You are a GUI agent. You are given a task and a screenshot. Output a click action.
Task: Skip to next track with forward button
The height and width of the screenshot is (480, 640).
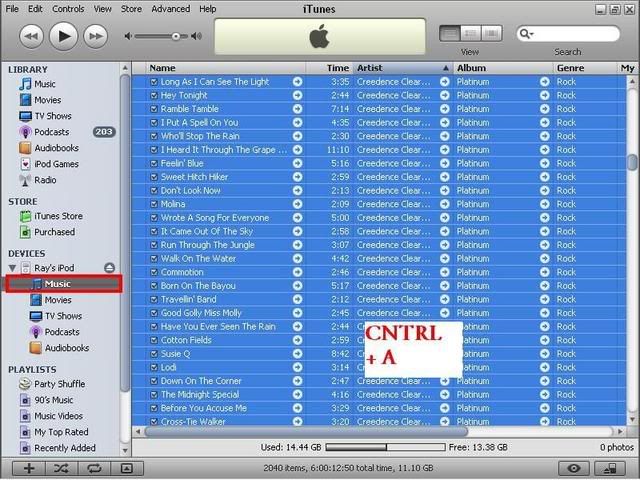click(x=96, y=36)
